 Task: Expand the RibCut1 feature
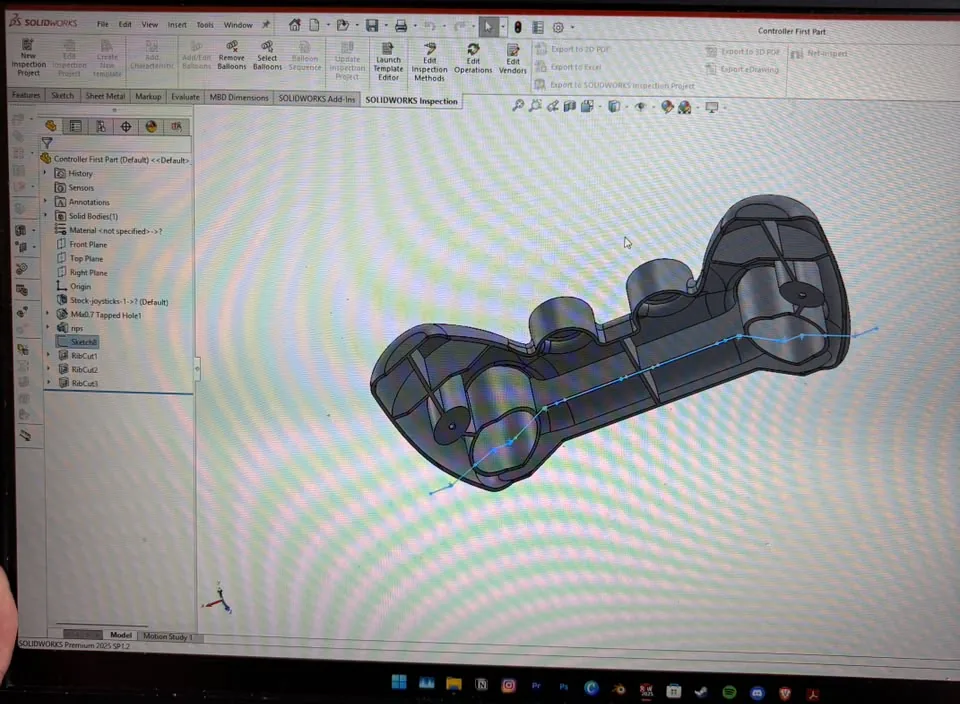point(48,355)
